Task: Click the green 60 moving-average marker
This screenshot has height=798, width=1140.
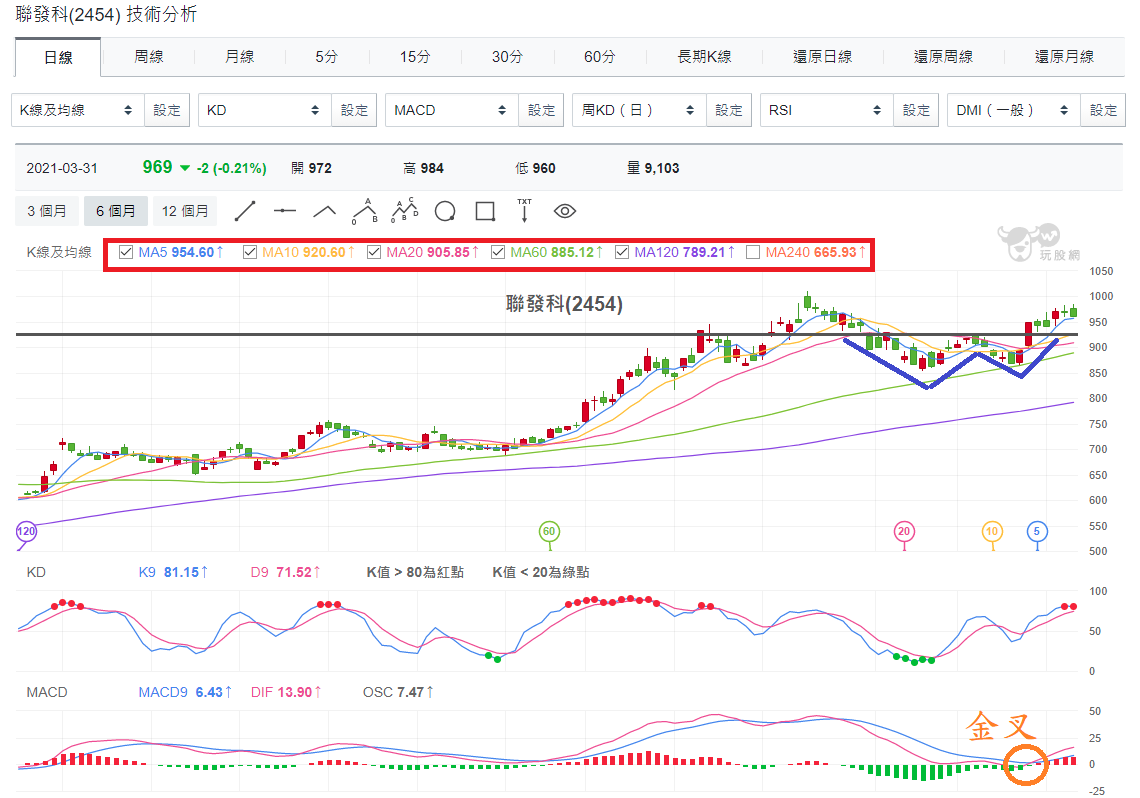Action: coord(549,531)
